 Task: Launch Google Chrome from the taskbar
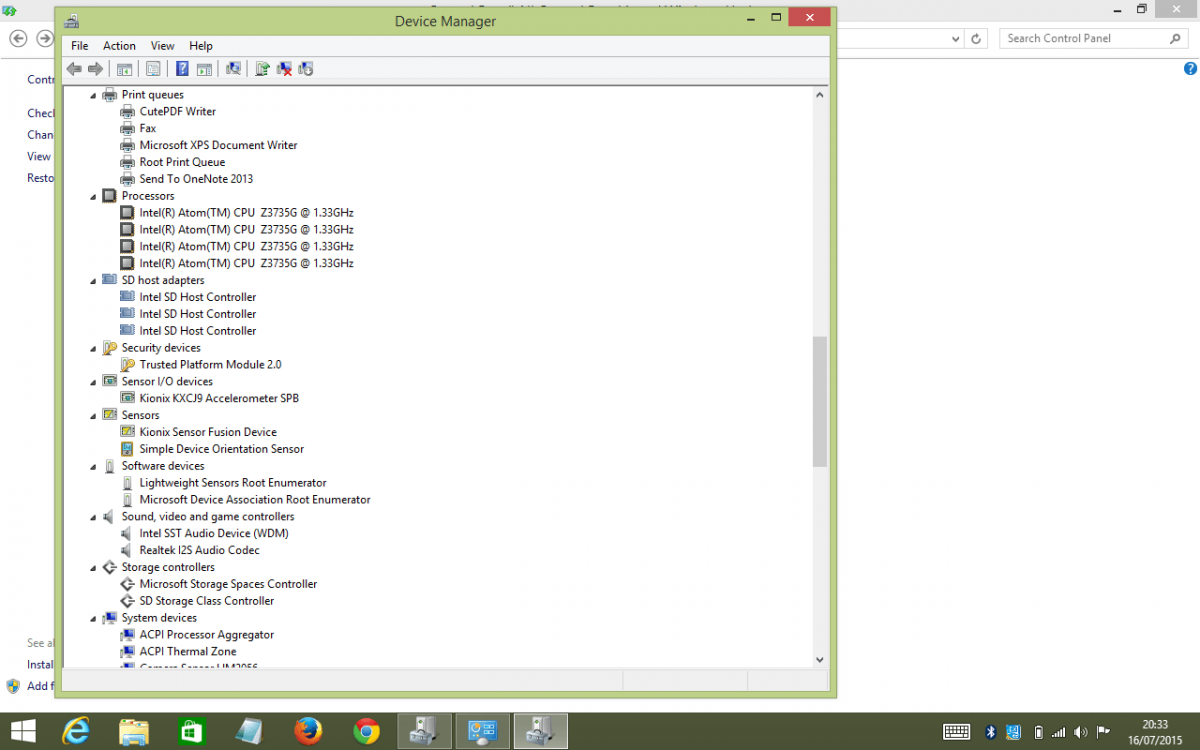pyautogui.click(x=366, y=731)
